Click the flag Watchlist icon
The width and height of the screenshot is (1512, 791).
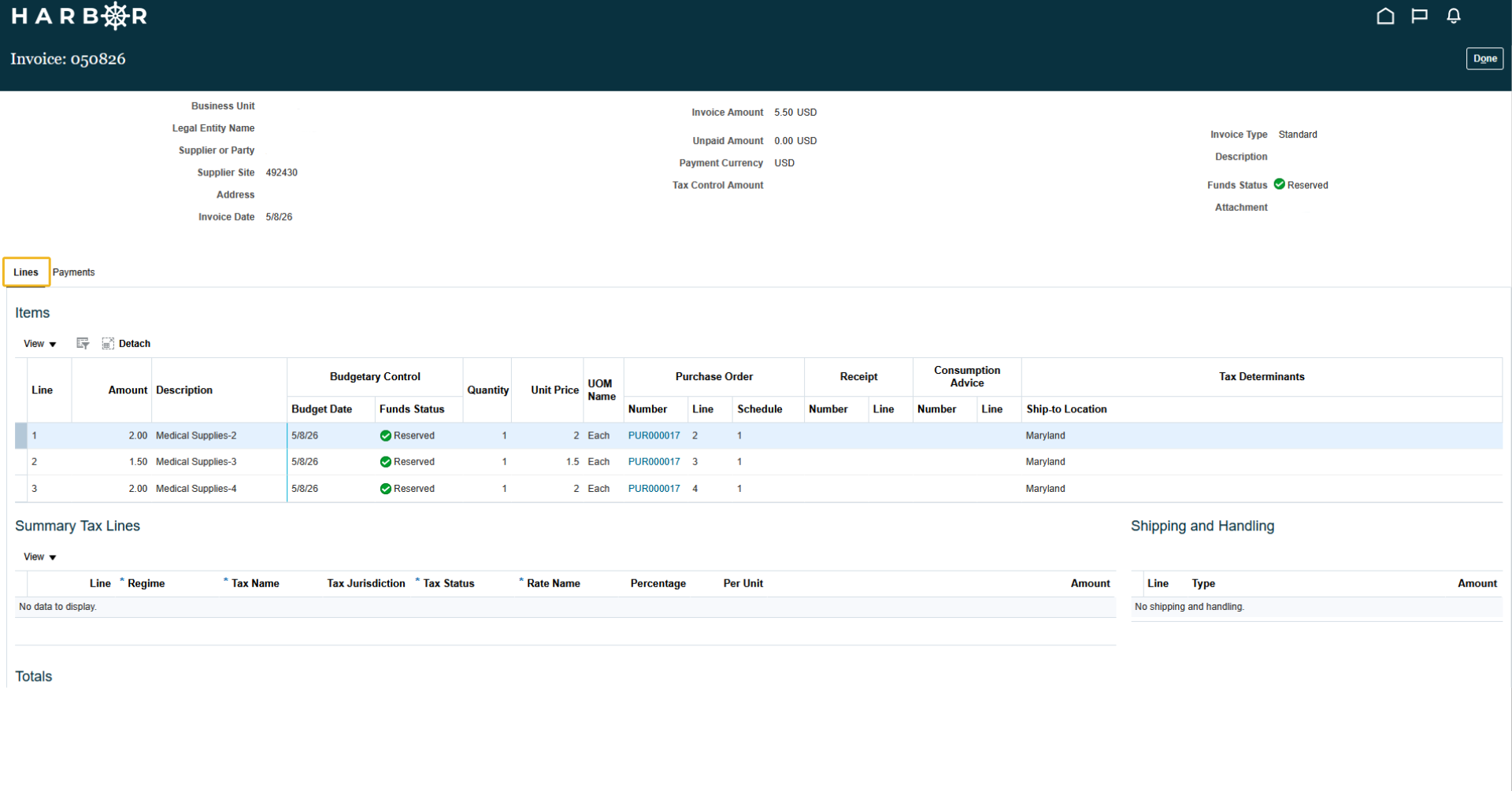tap(1419, 16)
